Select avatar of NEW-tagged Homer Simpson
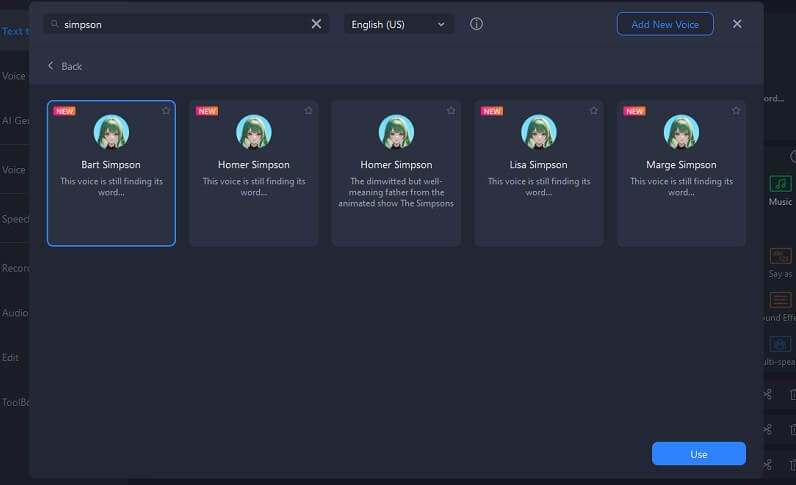Screen dimensions: 796x485 (x=254, y=132)
